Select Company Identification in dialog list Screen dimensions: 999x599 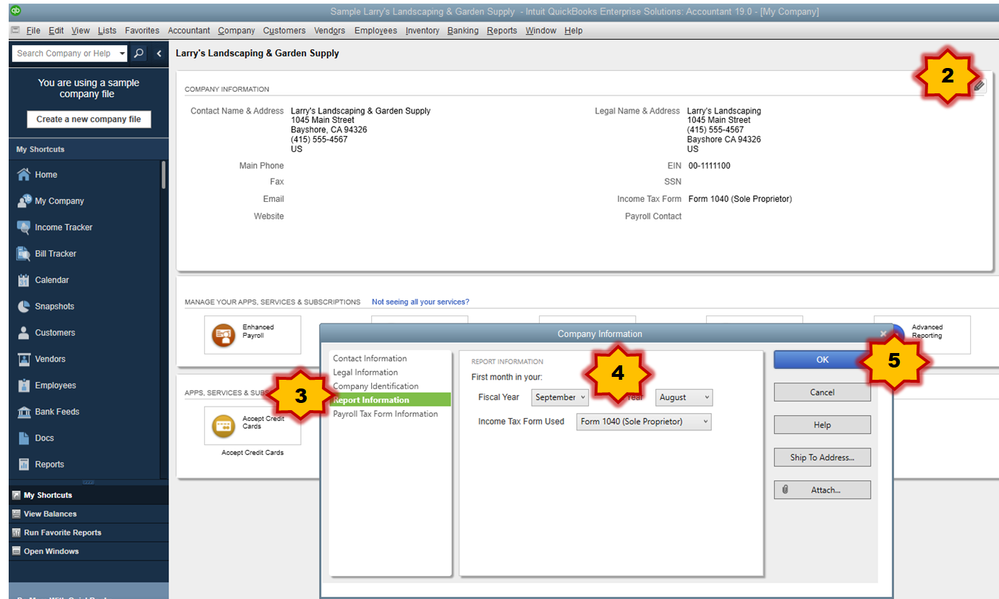click(375, 386)
